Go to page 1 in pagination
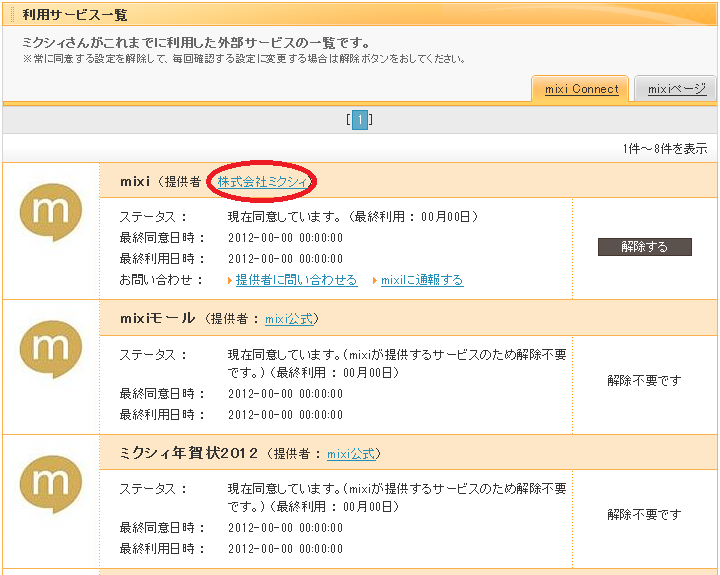 tap(360, 120)
